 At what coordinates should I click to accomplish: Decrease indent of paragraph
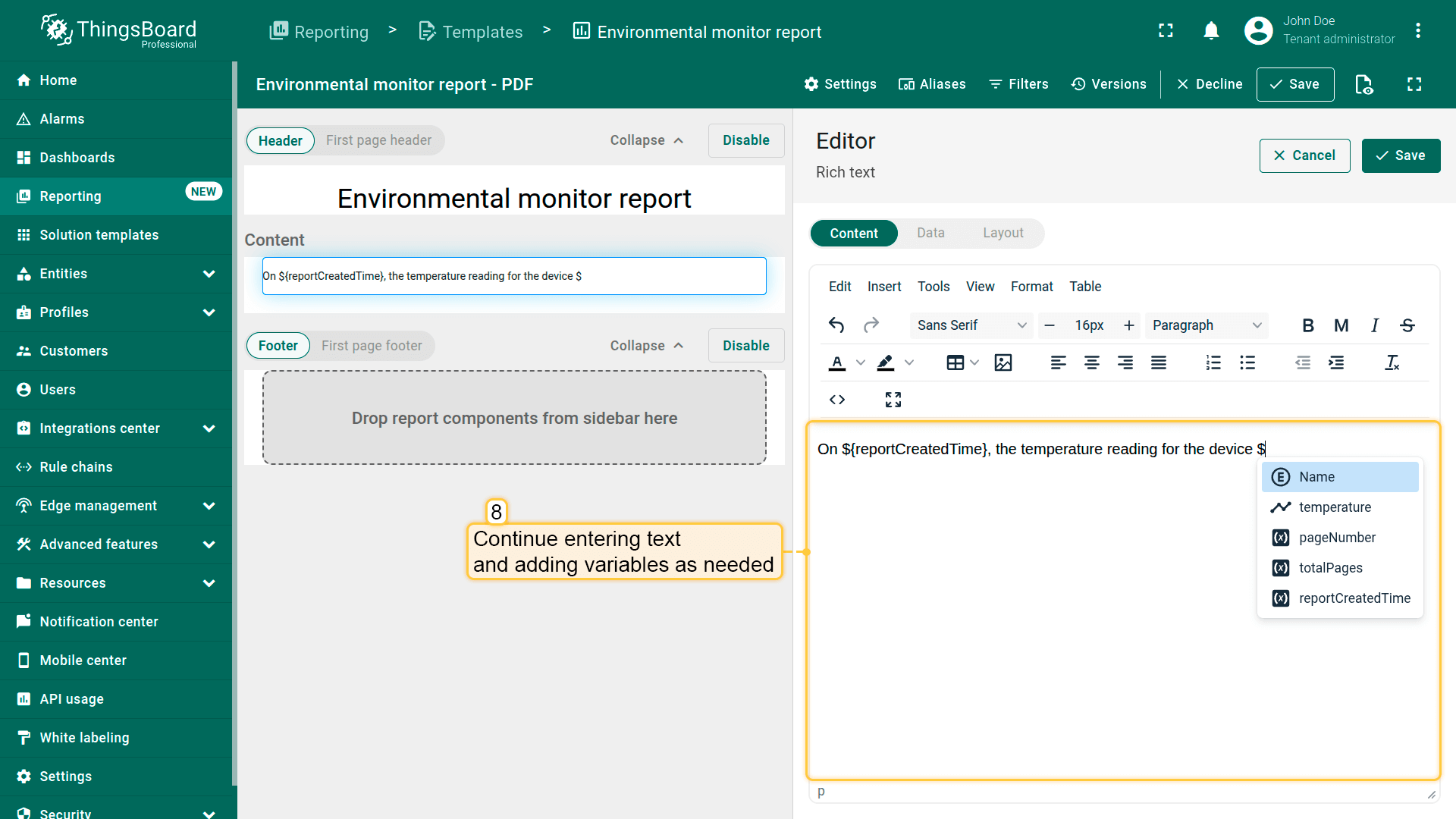tap(1303, 363)
